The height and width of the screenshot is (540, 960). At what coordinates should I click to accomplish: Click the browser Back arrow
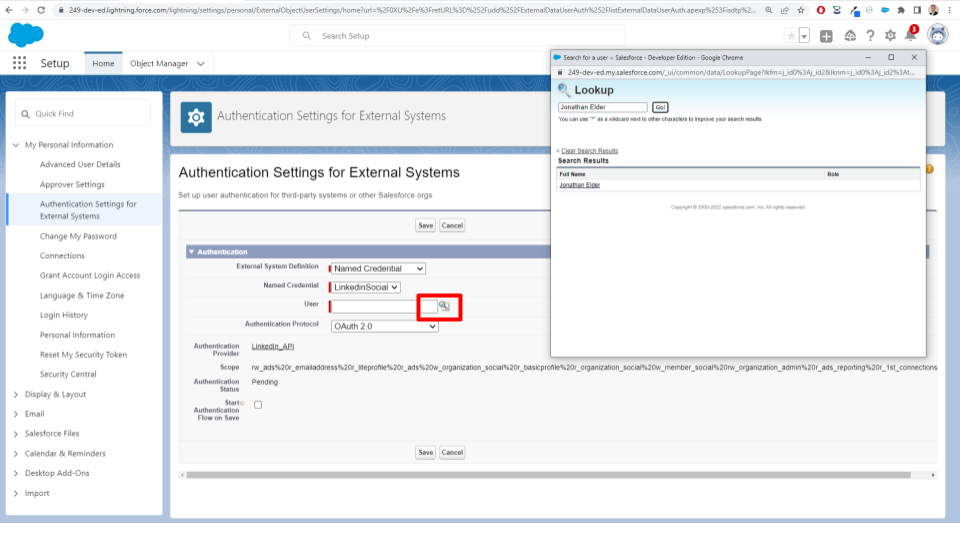coord(9,10)
